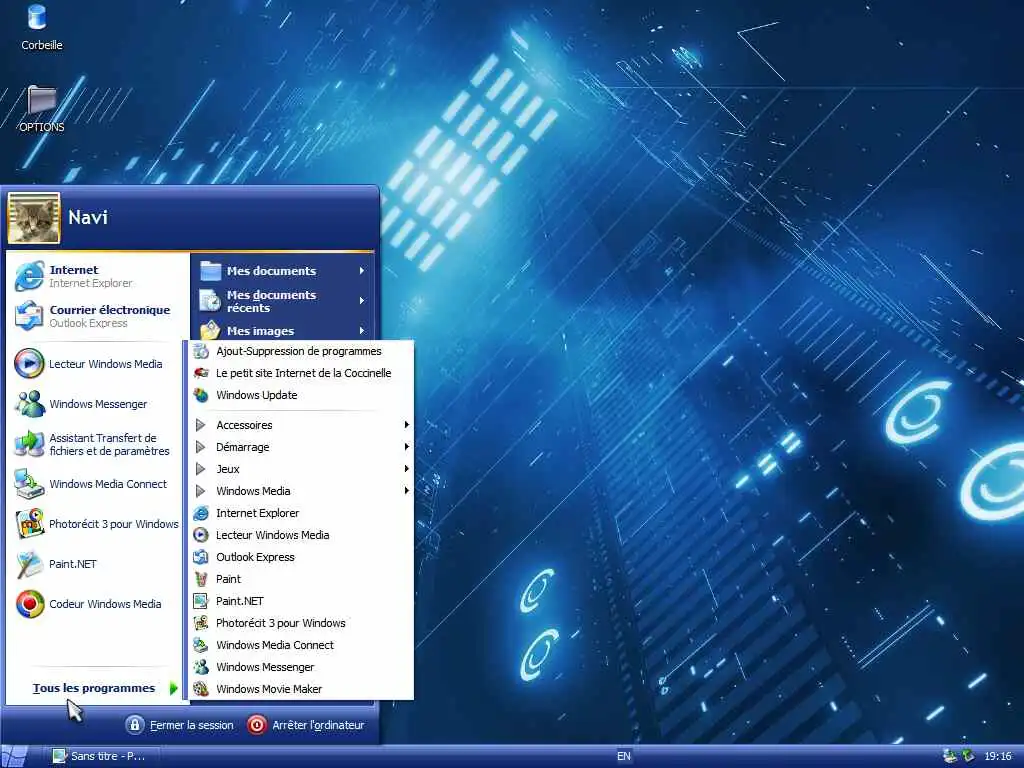Open the Mes documents folder icon

pyautogui.click(x=210, y=270)
